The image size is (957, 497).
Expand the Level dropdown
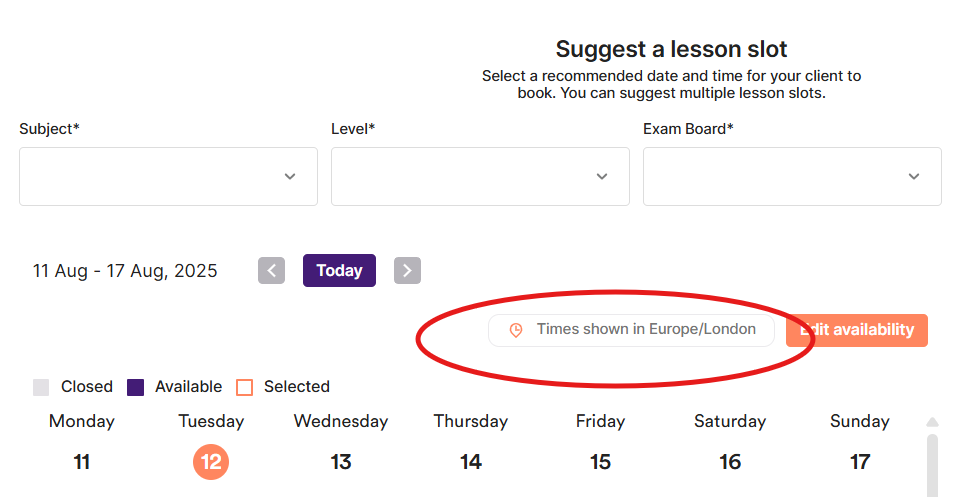pyautogui.click(x=480, y=177)
